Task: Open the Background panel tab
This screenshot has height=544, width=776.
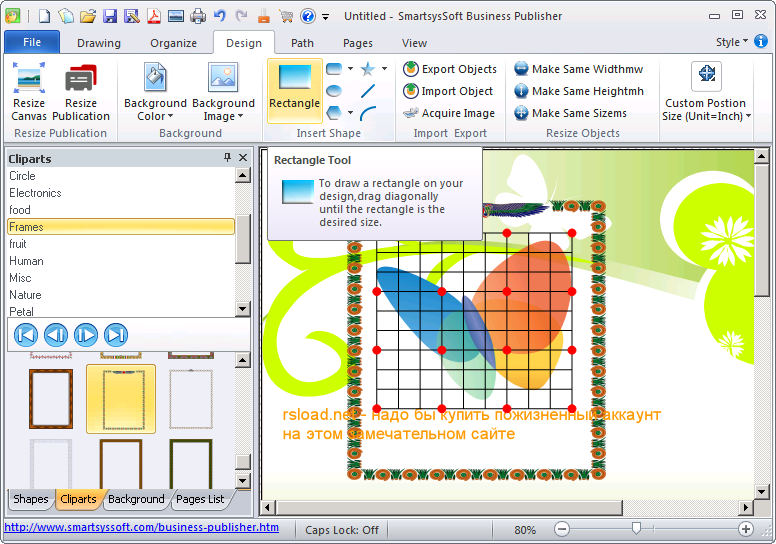Action: [136, 499]
